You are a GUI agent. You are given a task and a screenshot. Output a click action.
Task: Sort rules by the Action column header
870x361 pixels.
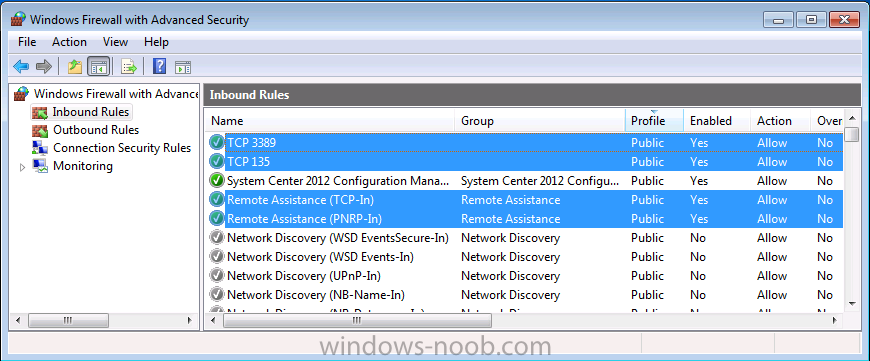pyautogui.click(x=781, y=121)
